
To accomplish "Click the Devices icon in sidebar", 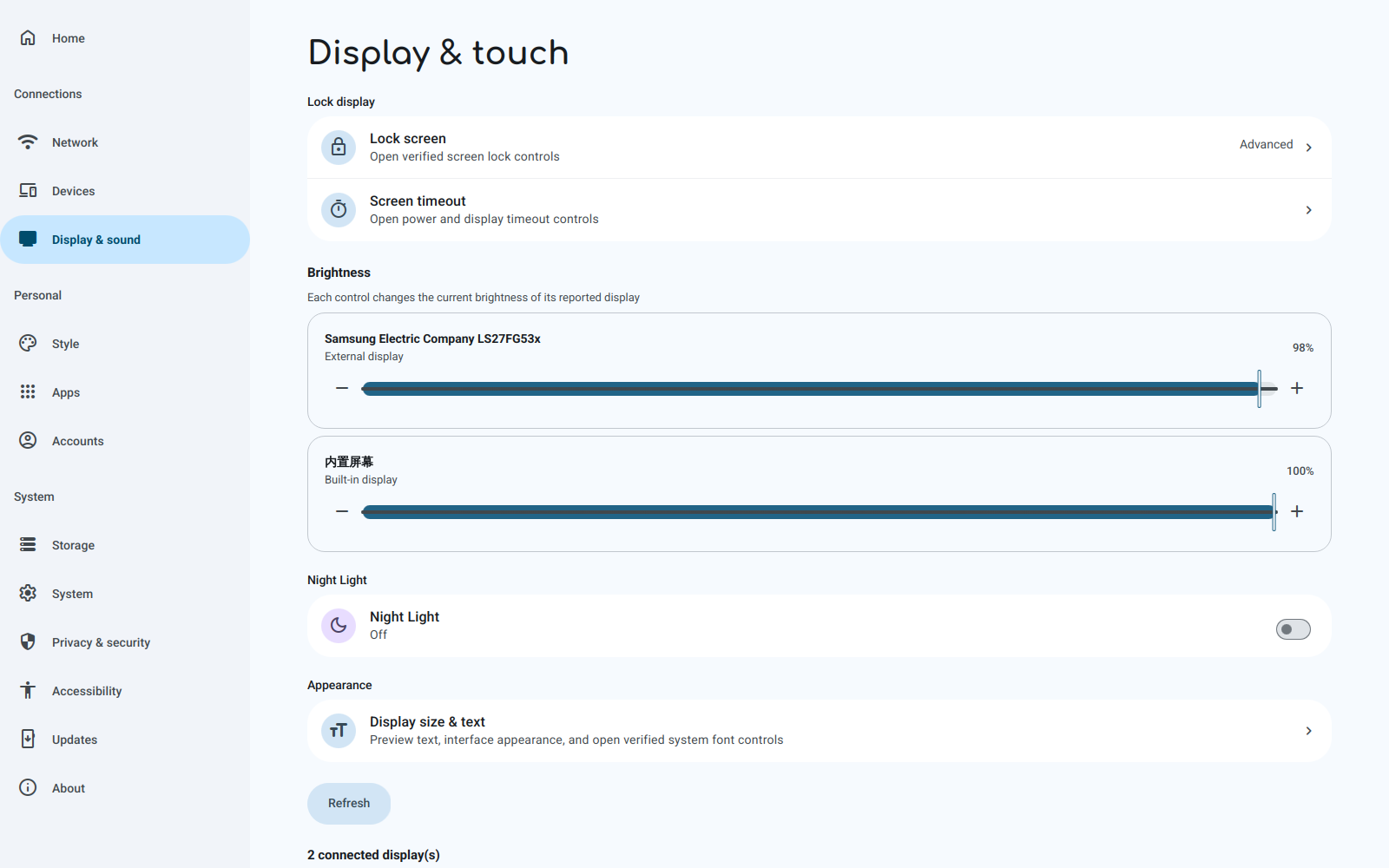I will click(x=28, y=191).
